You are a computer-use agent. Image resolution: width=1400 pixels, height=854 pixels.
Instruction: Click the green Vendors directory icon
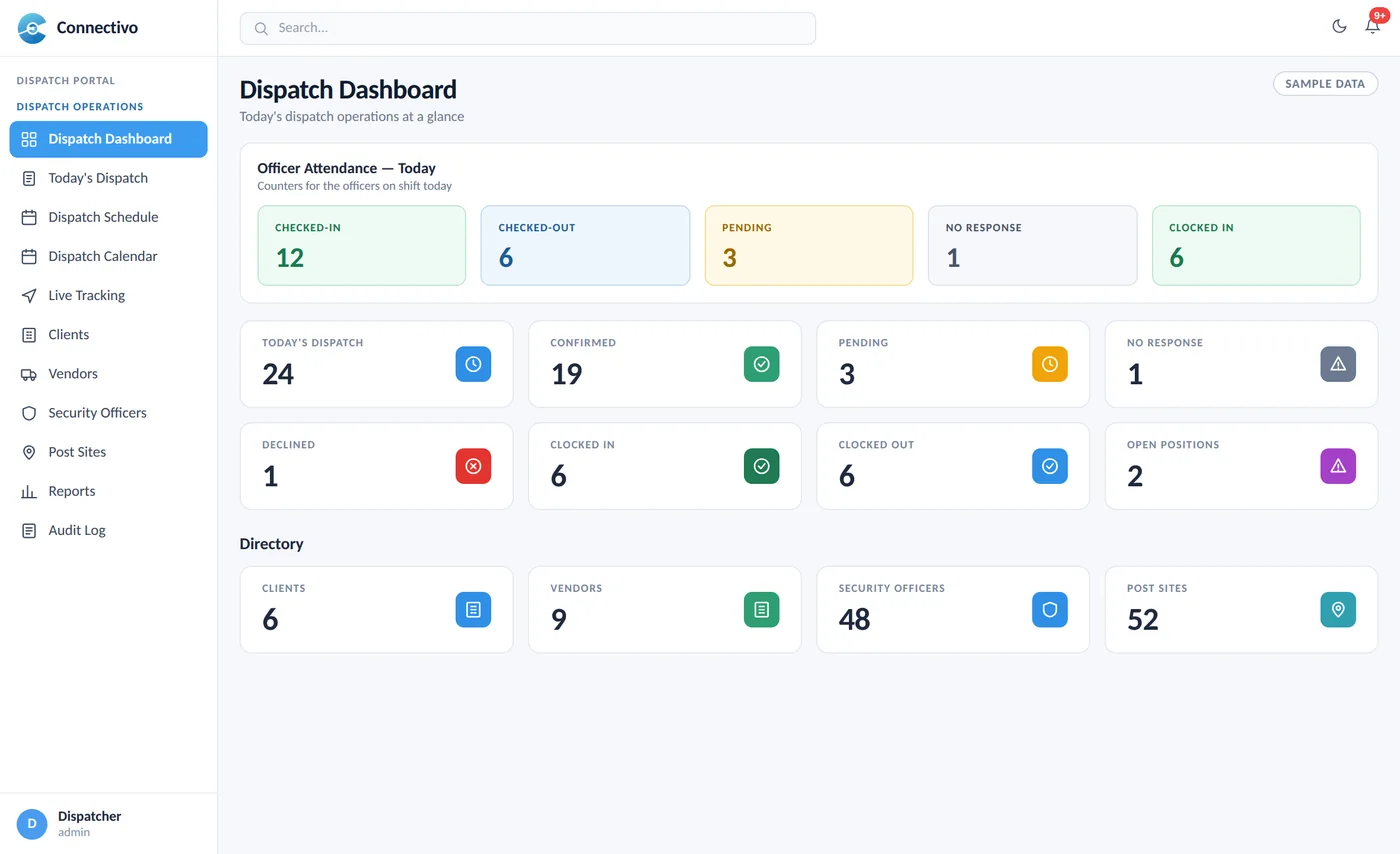click(762, 610)
